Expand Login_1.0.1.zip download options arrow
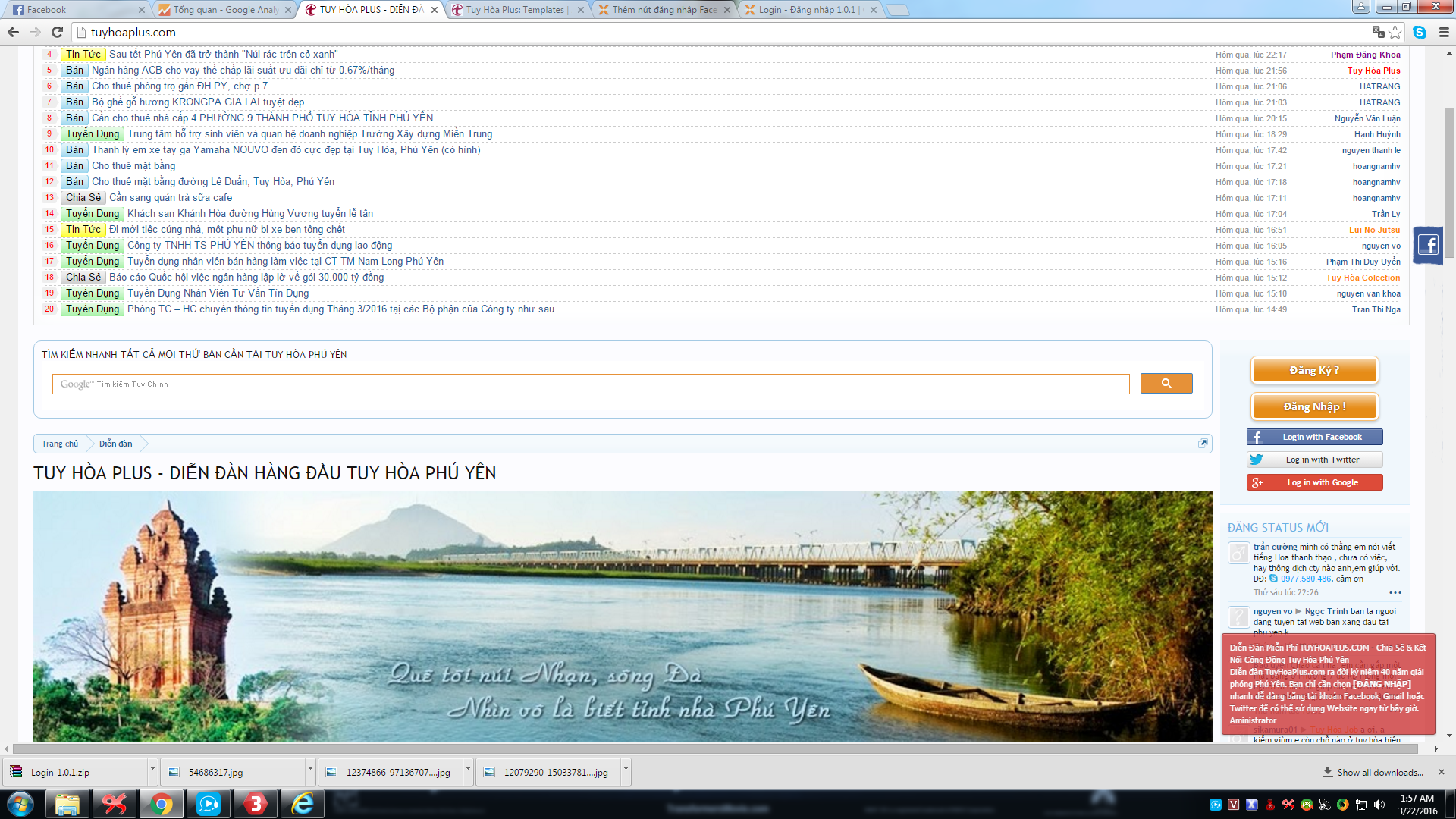1456x819 pixels. pos(152,770)
